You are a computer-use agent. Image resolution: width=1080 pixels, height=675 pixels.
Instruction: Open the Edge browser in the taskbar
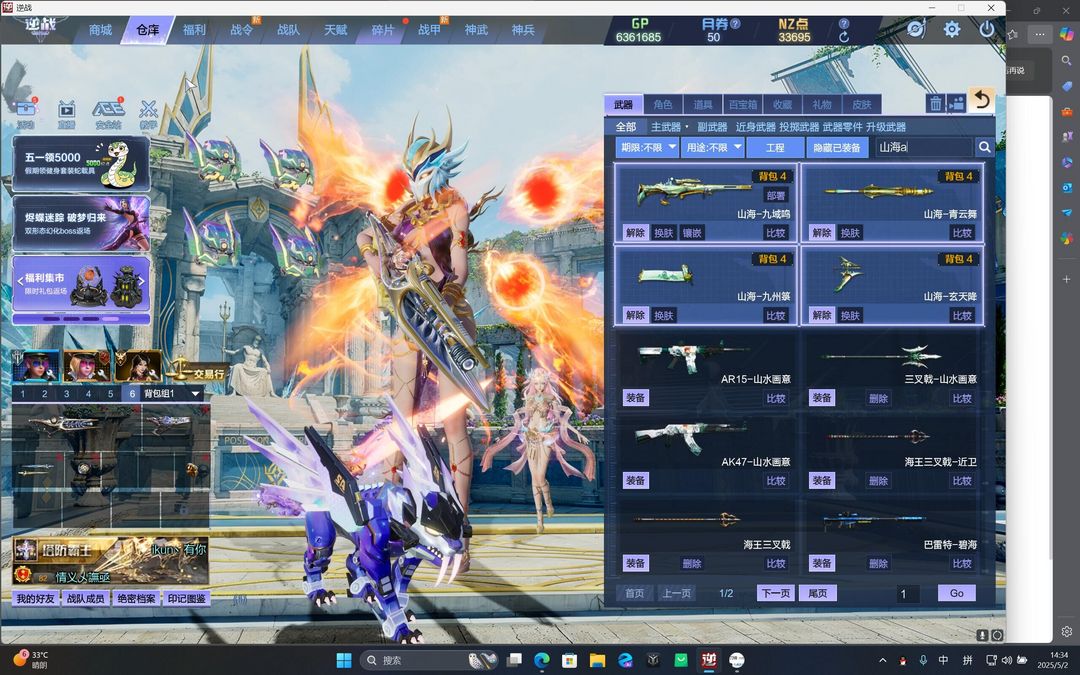pos(541,660)
